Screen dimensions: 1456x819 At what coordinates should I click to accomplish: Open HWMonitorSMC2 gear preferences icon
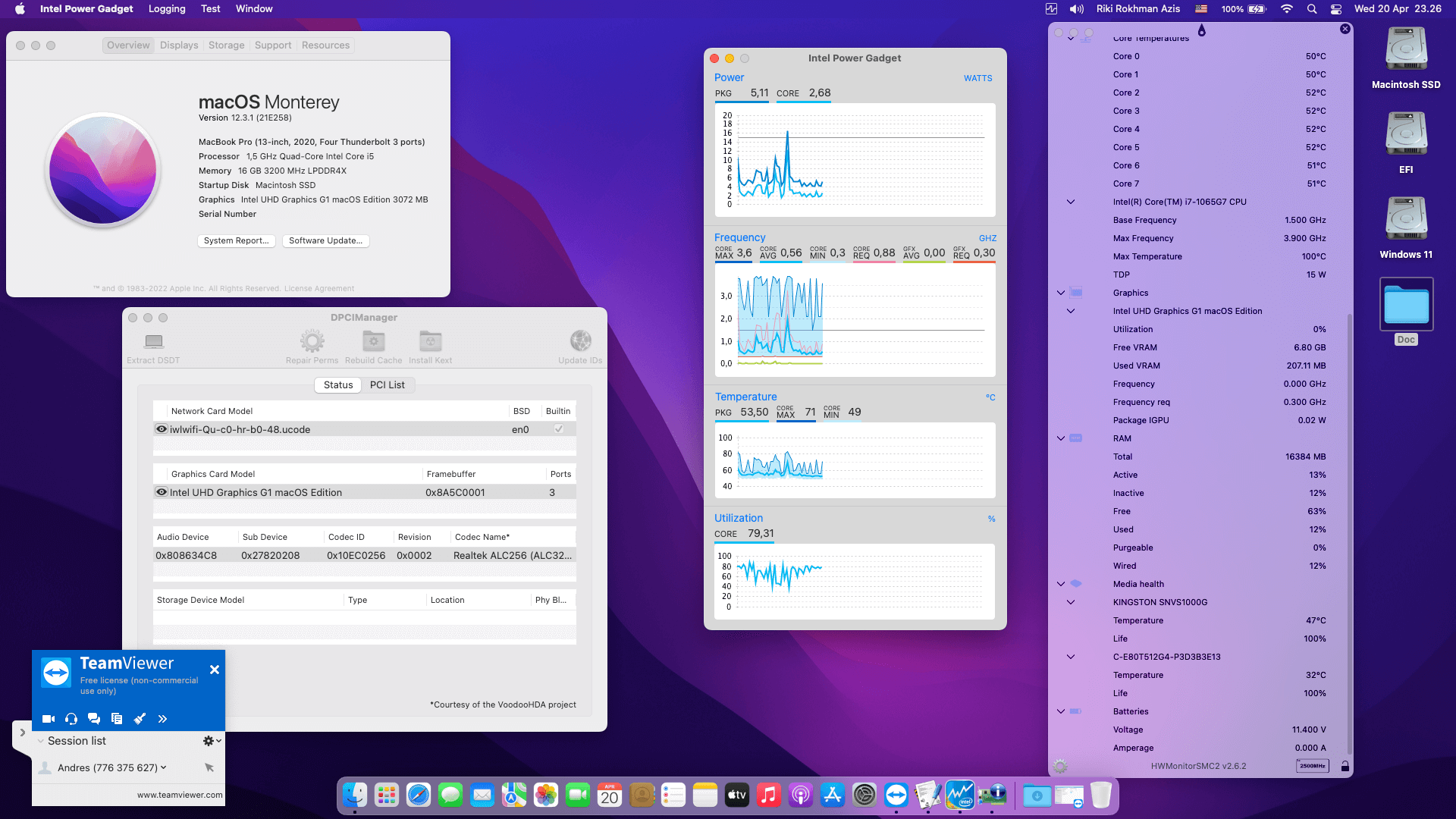[x=1060, y=767]
